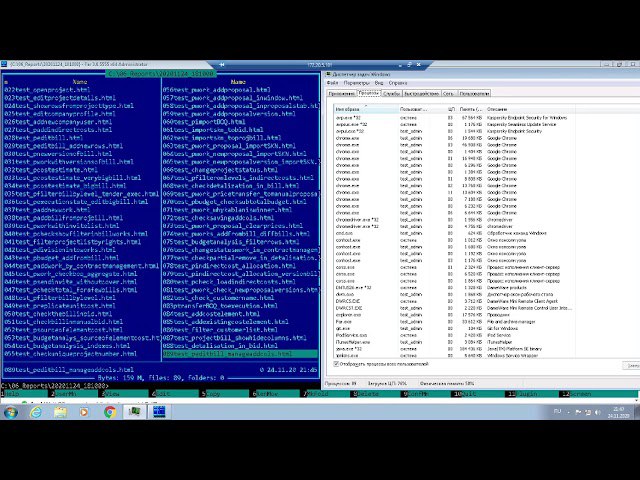Click the 12 Screen function key in Far
Screen dimensions: 640x480
coord(600,394)
